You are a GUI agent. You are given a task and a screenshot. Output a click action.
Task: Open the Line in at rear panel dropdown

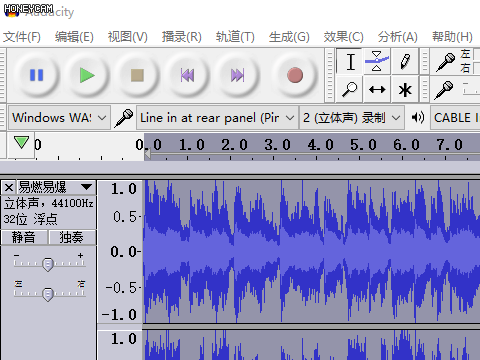click(x=217, y=118)
